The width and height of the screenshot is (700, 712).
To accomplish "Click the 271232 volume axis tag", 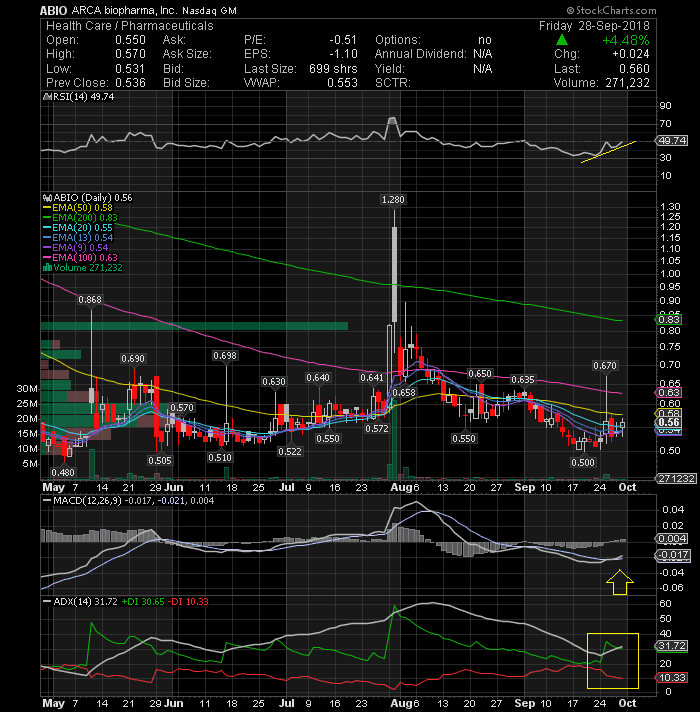I will coord(676,479).
